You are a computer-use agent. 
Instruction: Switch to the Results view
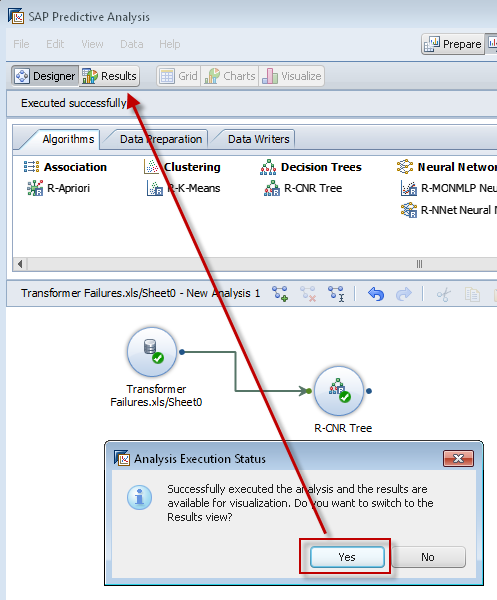[109, 76]
